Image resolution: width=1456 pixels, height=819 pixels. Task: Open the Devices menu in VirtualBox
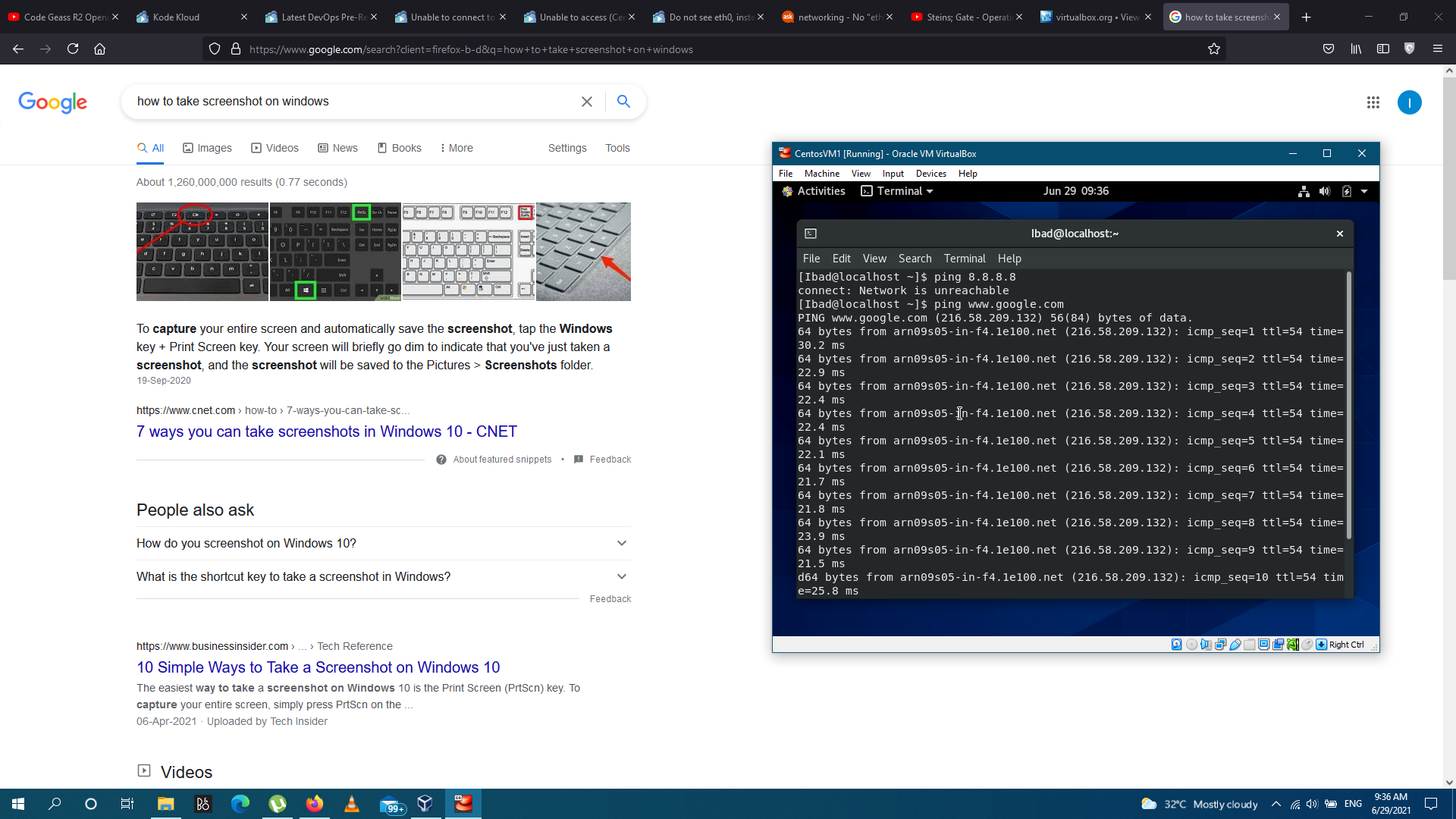coord(930,174)
